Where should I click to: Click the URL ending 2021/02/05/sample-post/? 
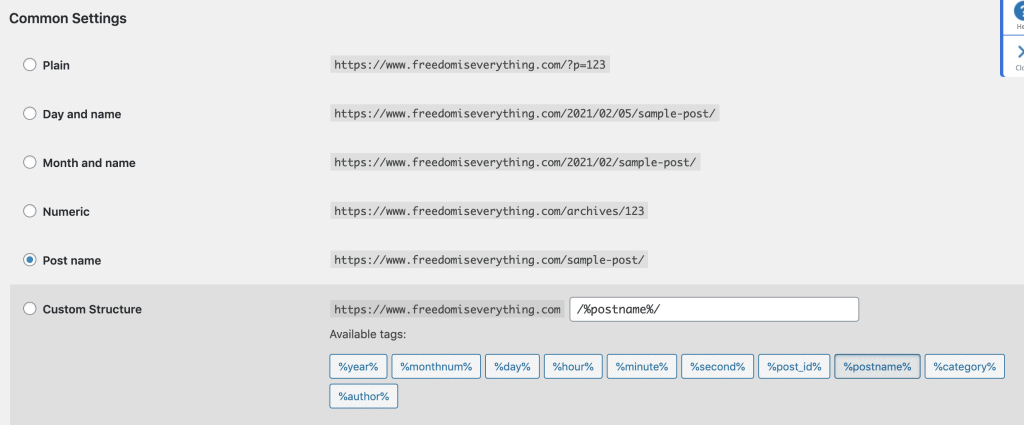[x=524, y=114]
